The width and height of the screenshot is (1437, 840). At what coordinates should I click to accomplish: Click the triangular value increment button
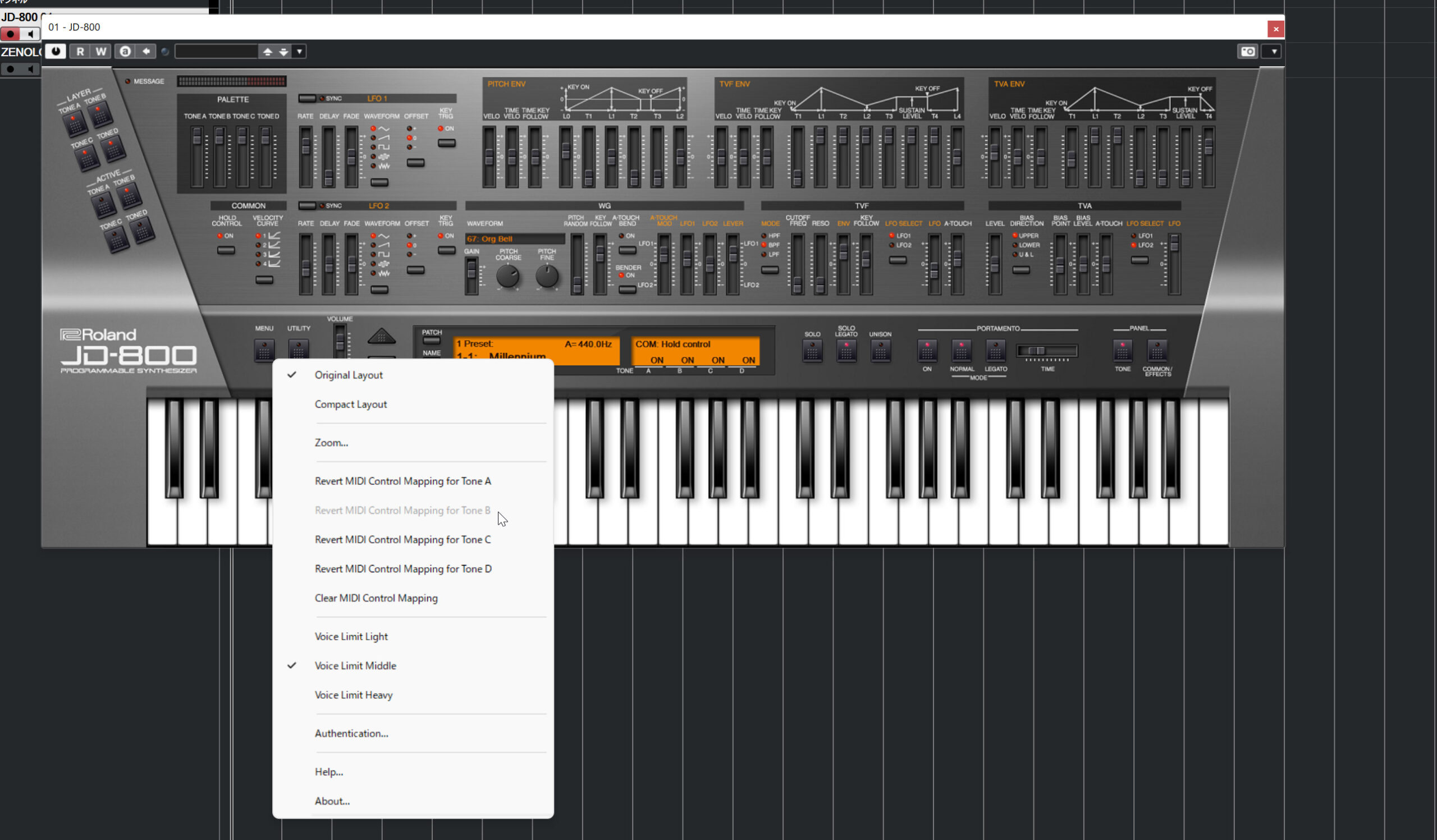click(382, 336)
